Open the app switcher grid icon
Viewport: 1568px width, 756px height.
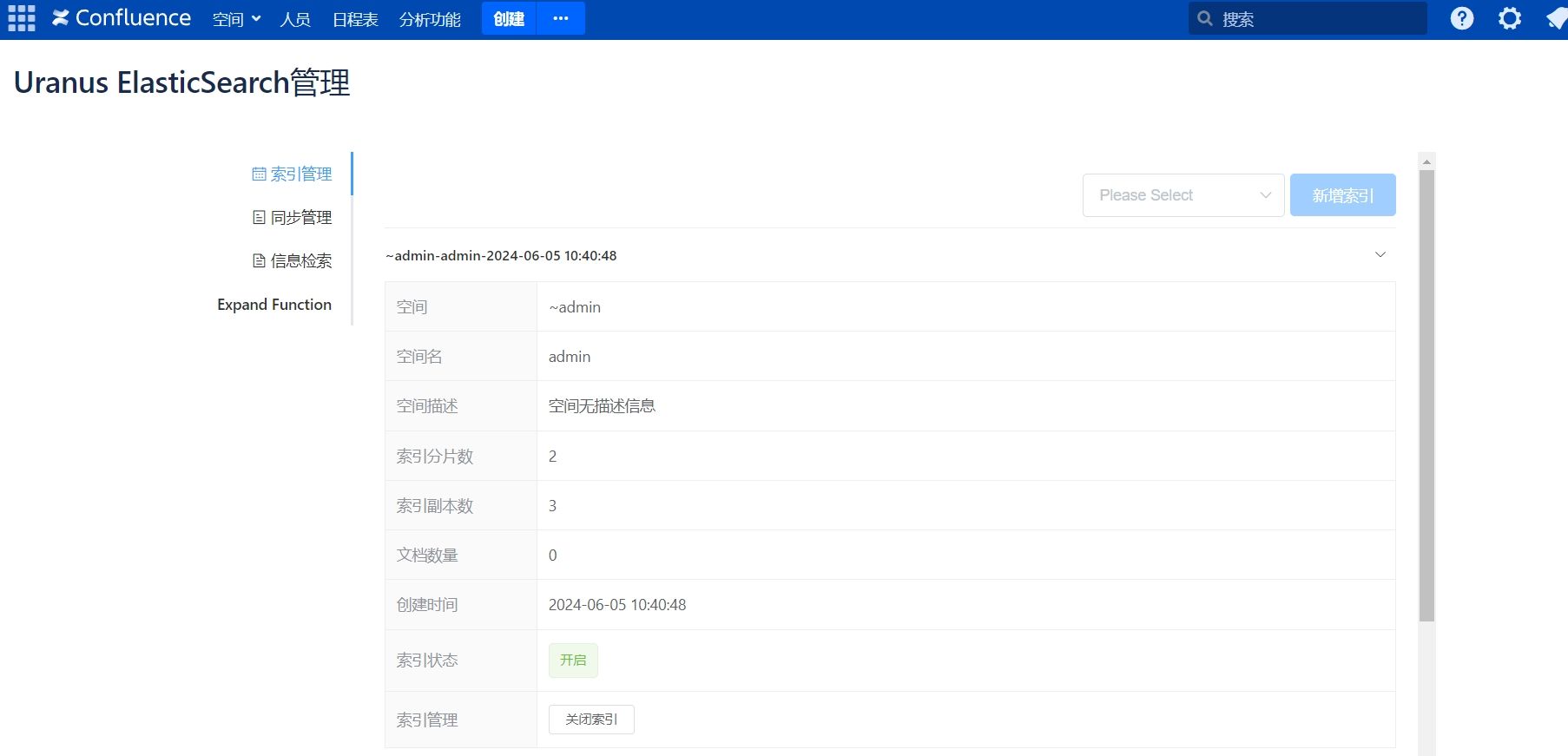pyautogui.click(x=21, y=18)
